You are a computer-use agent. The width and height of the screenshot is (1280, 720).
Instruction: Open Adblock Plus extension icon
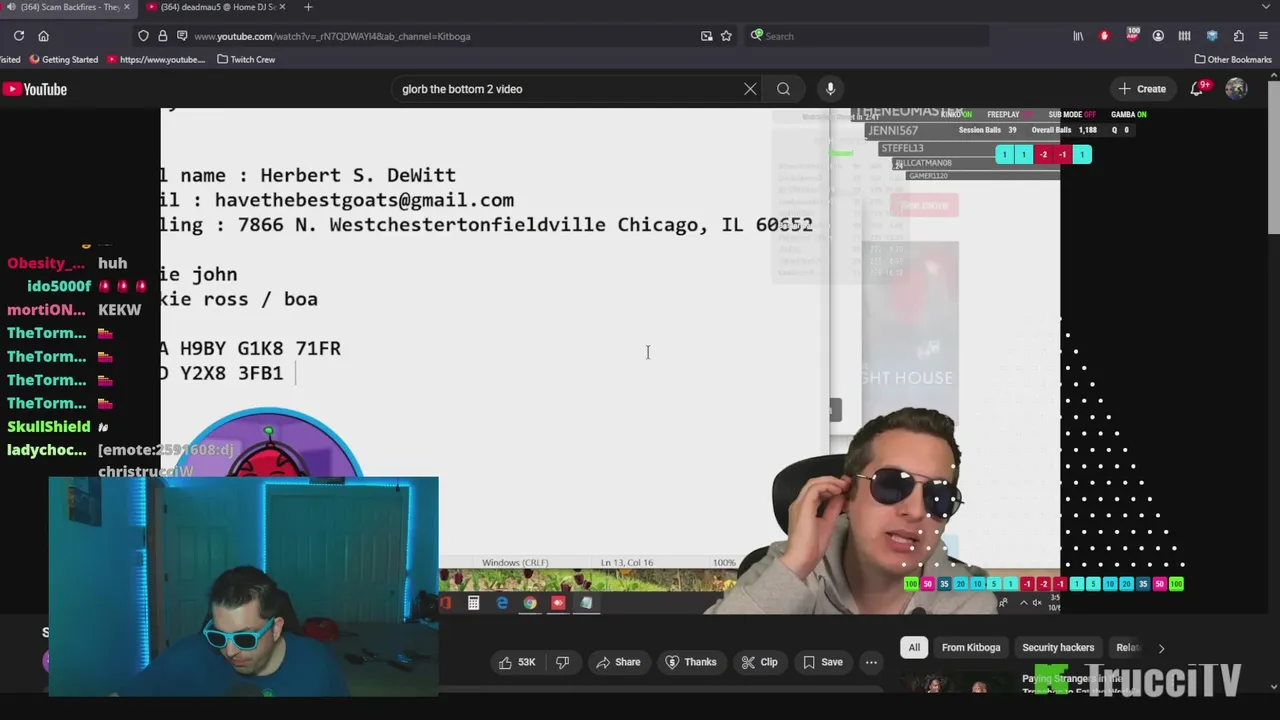point(1132,36)
